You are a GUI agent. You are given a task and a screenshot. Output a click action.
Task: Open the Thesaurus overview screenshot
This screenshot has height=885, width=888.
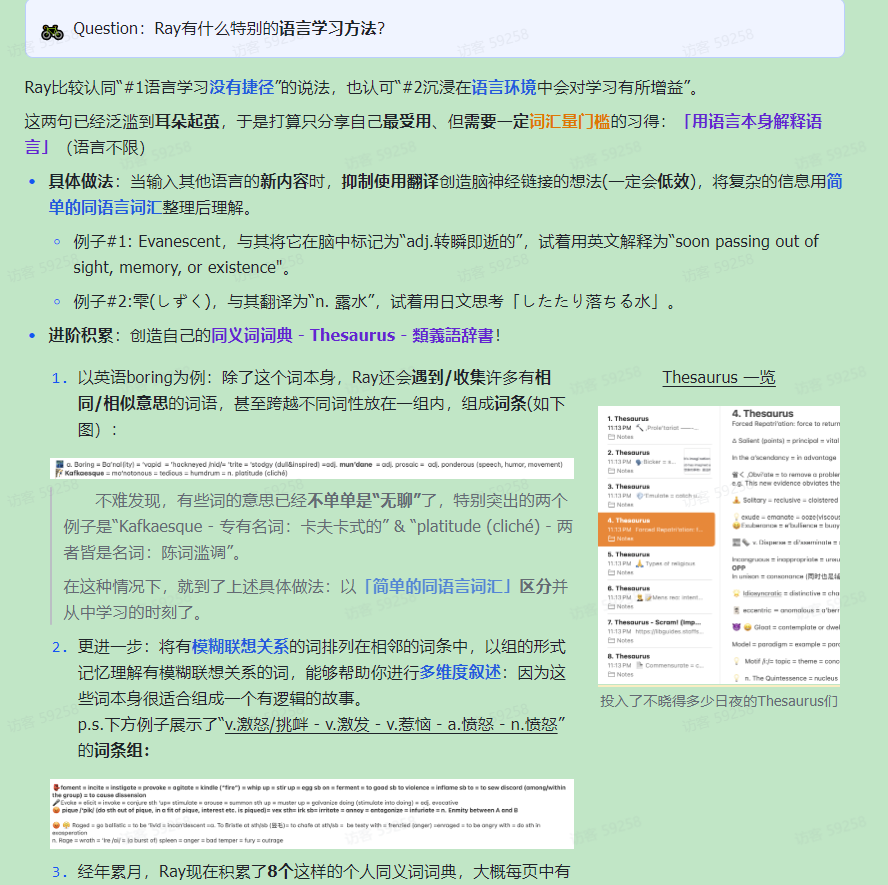tap(718, 544)
